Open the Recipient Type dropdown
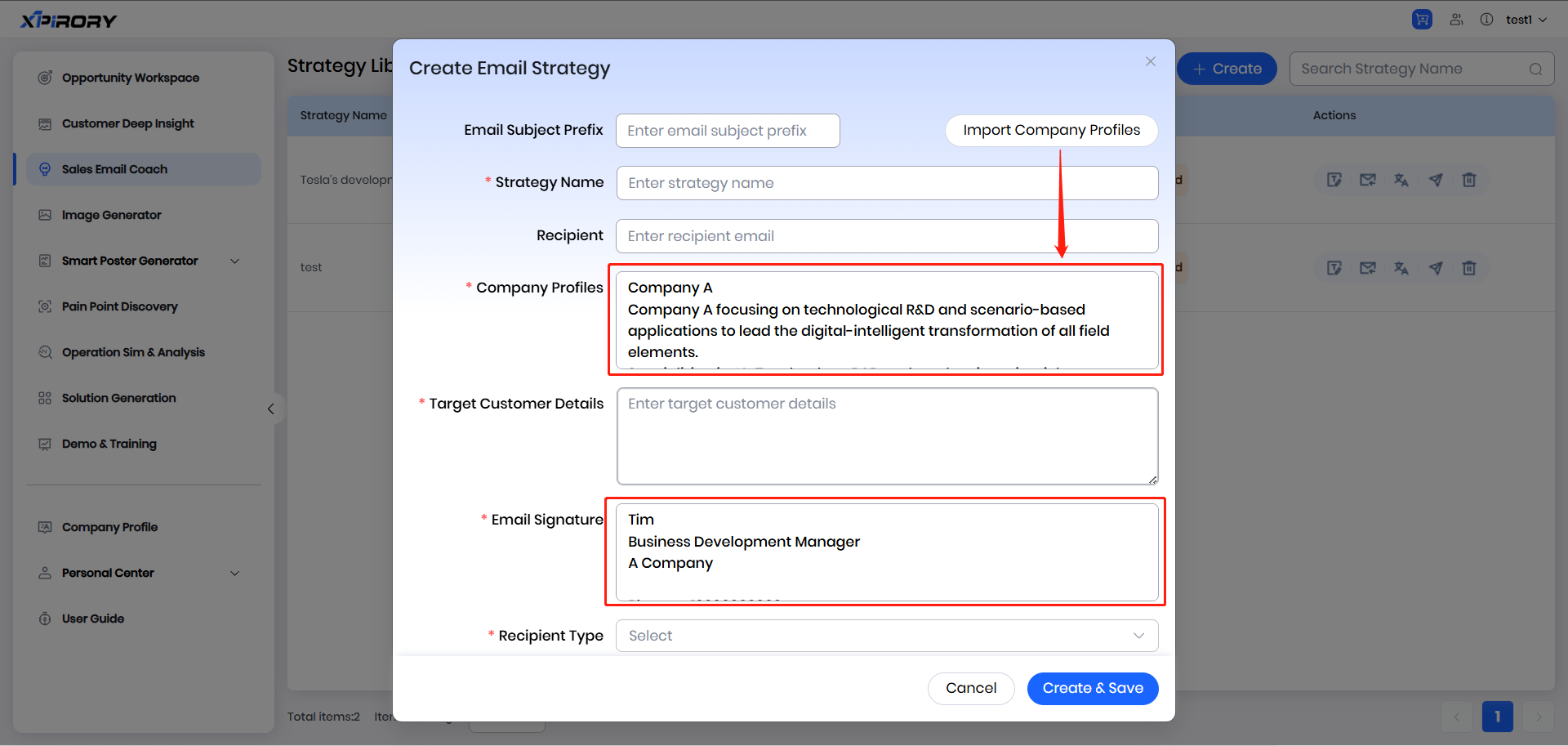This screenshot has width=1568, height=746. click(887, 636)
